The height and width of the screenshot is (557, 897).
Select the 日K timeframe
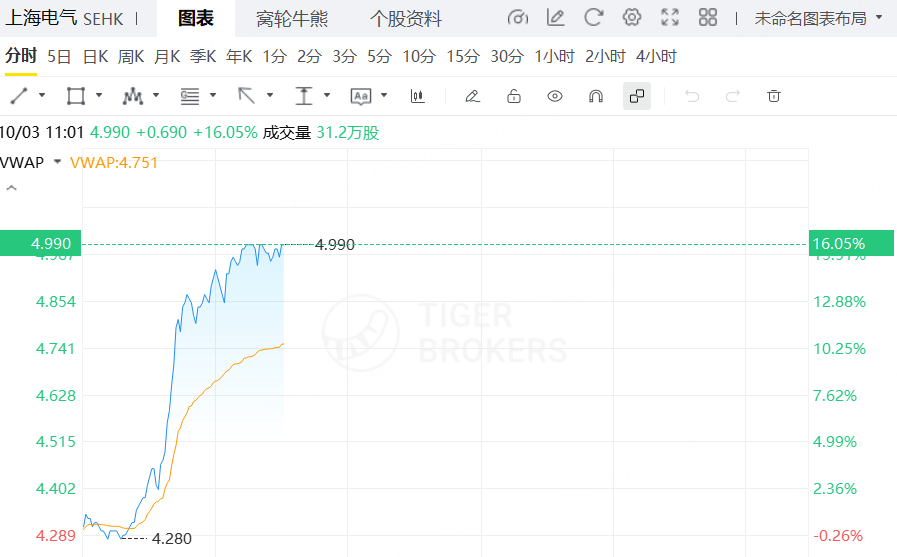(96, 57)
